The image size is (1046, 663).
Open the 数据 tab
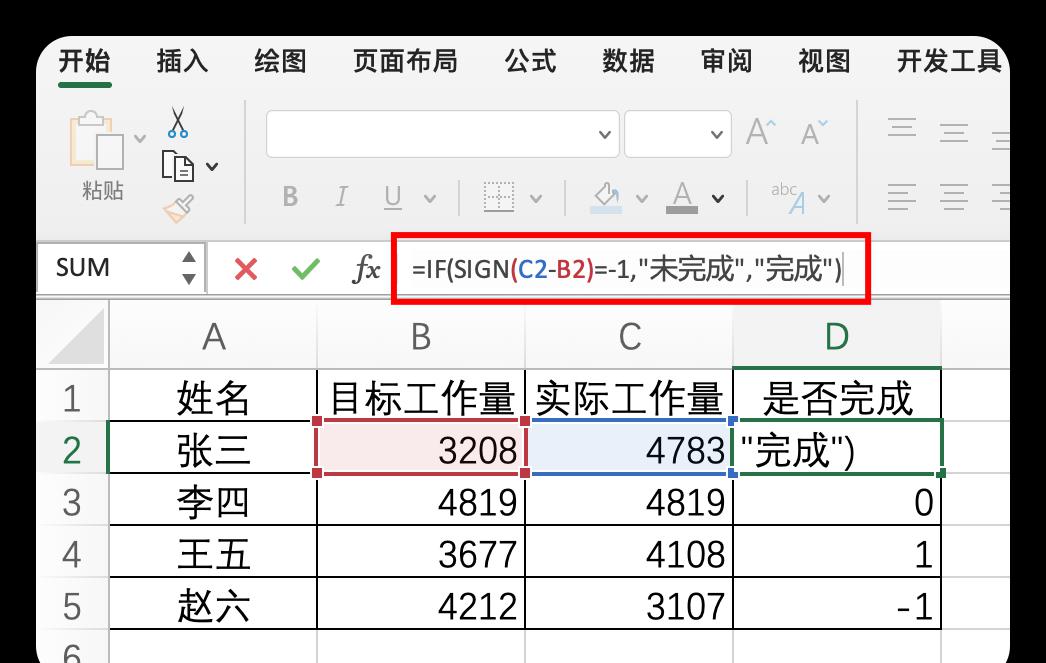click(628, 61)
